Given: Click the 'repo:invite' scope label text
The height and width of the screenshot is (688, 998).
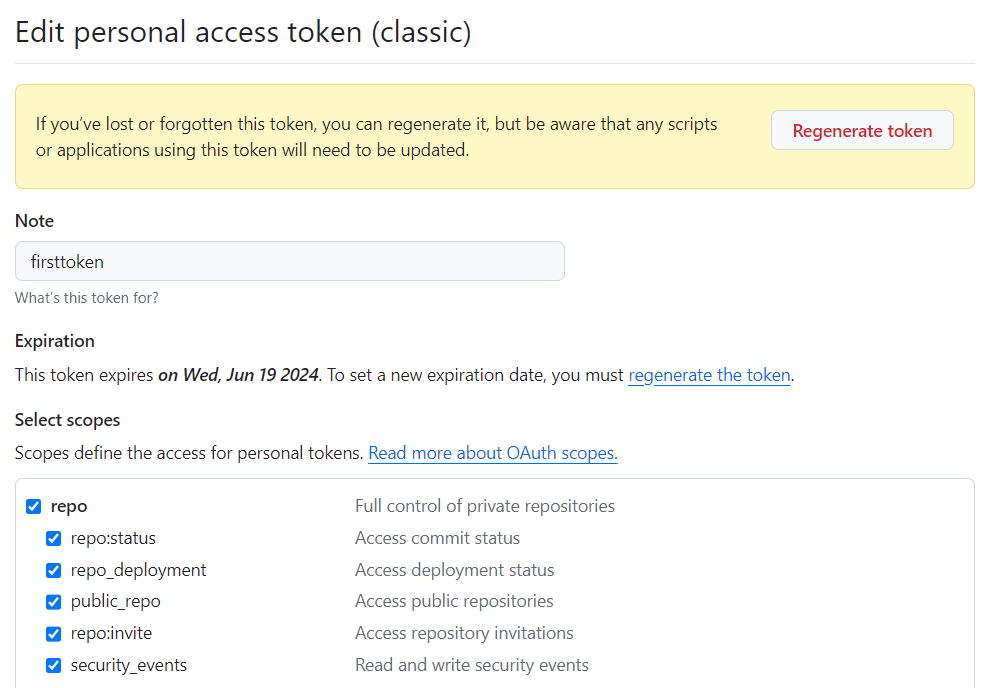Looking at the screenshot, I should point(111,634).
